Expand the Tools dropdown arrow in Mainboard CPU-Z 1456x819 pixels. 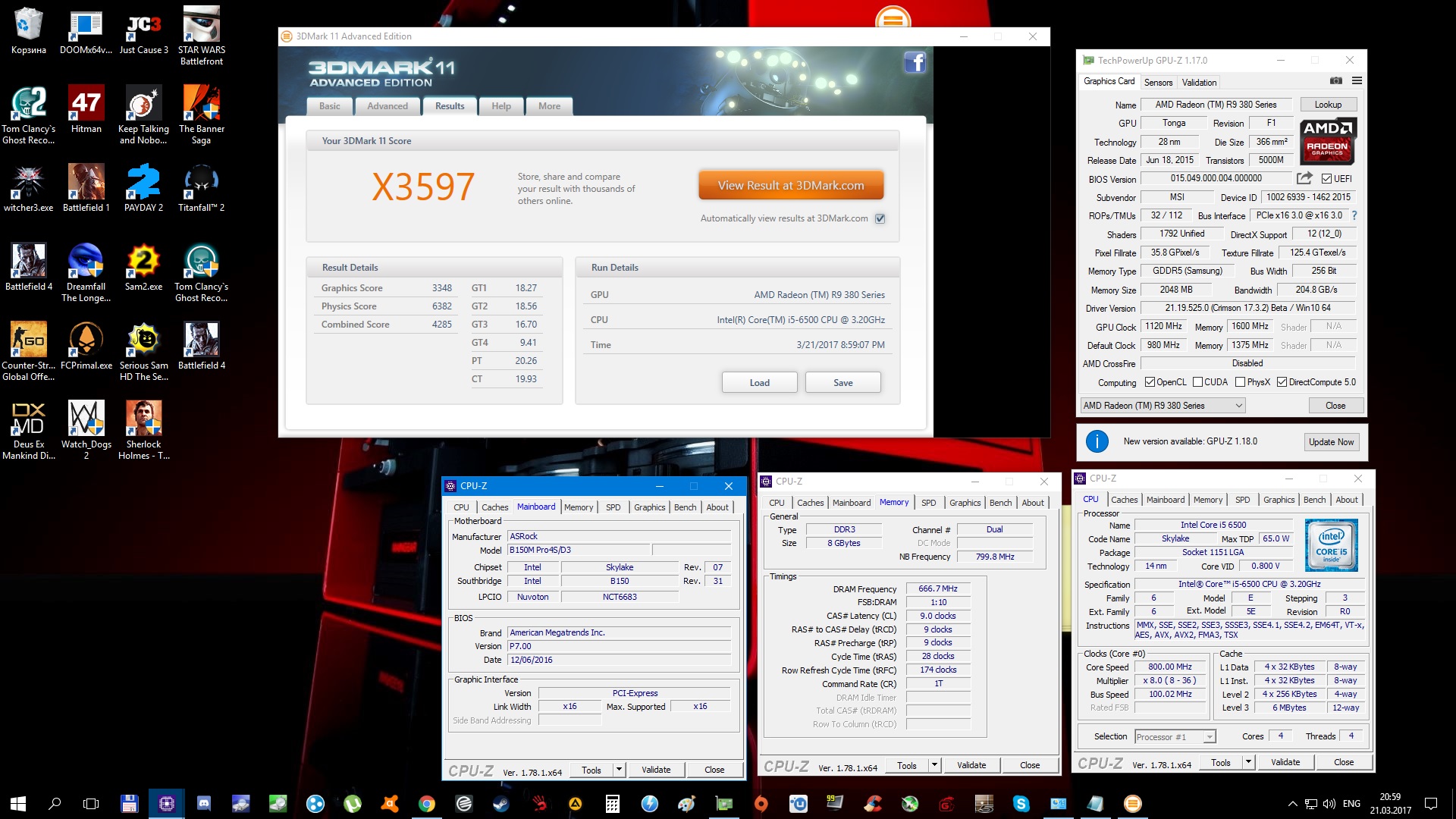619,770
